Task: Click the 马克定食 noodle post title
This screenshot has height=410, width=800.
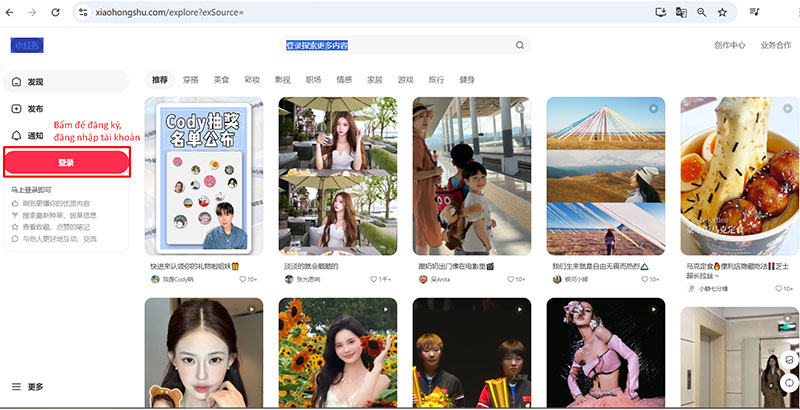Action: click(x=740, y=271)
